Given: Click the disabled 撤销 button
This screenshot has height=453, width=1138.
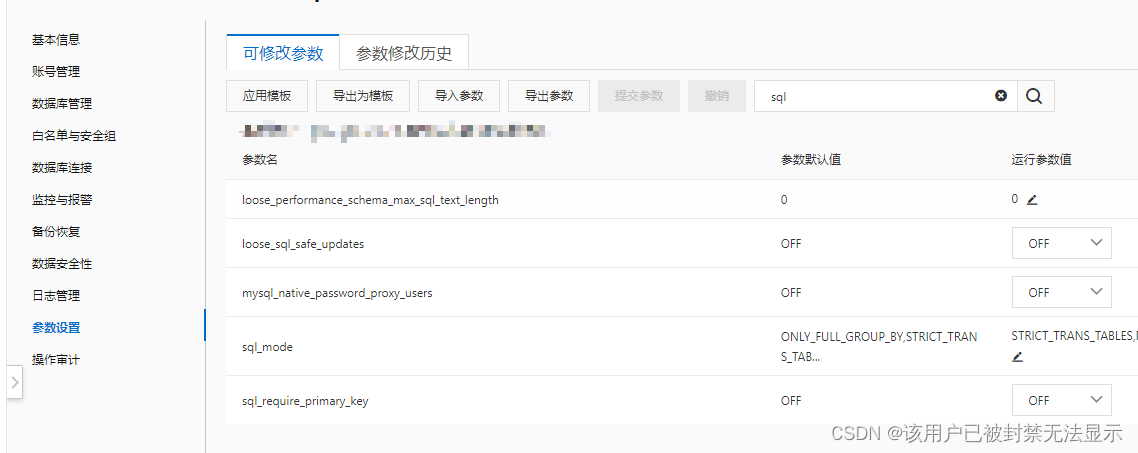Looking at the screenshot, I should (x=716, y=96).
